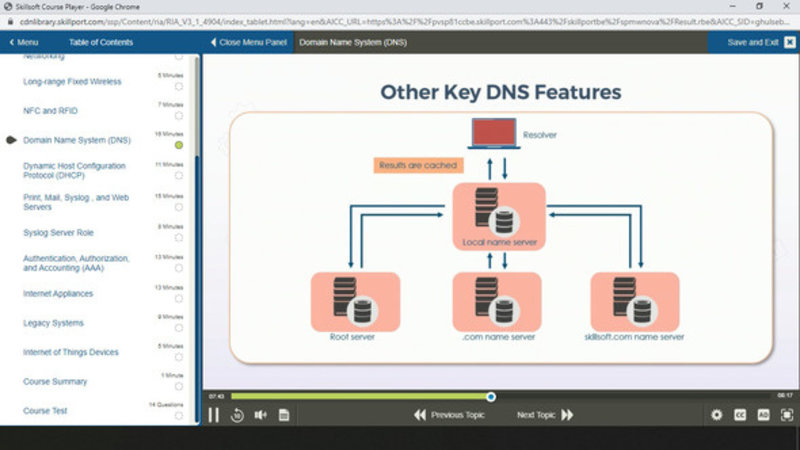Click the Root server icon
Screen dimensions: 800x450
click(x=355, y=302)
